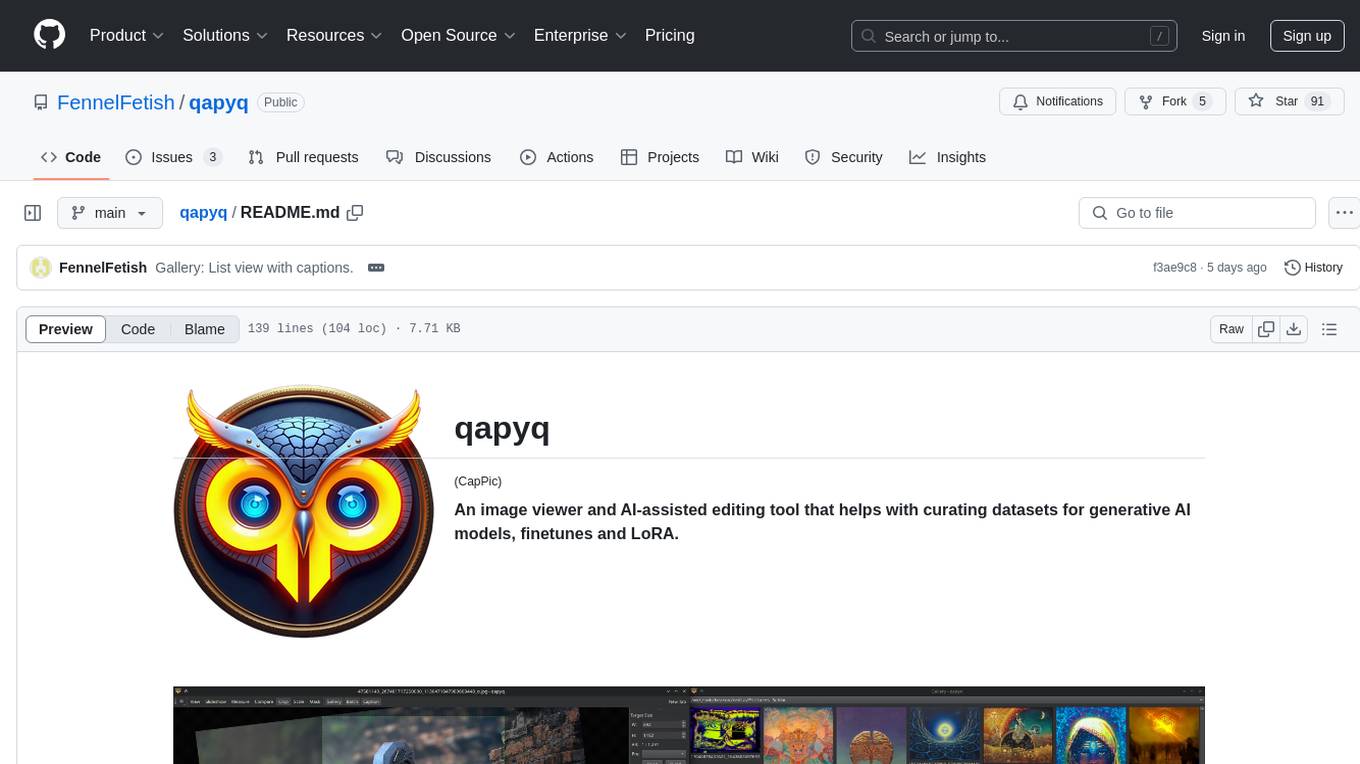This screenshot has height=764, width=1360.
Task: Expand the Resources menu
Action: tap(334, 35)
